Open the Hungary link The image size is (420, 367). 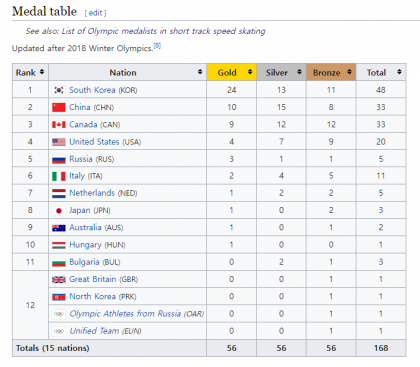click(x=85, y=245)
